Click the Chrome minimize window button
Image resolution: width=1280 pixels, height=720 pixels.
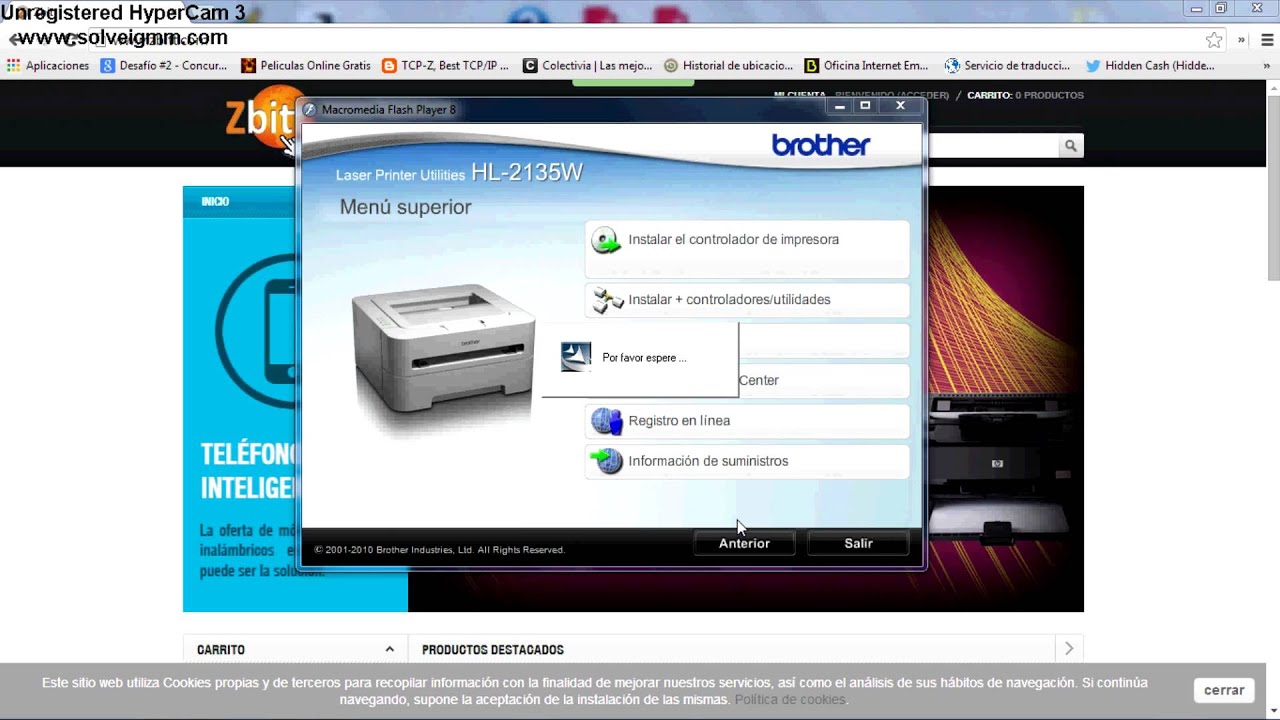click(x=1196, y=9)
